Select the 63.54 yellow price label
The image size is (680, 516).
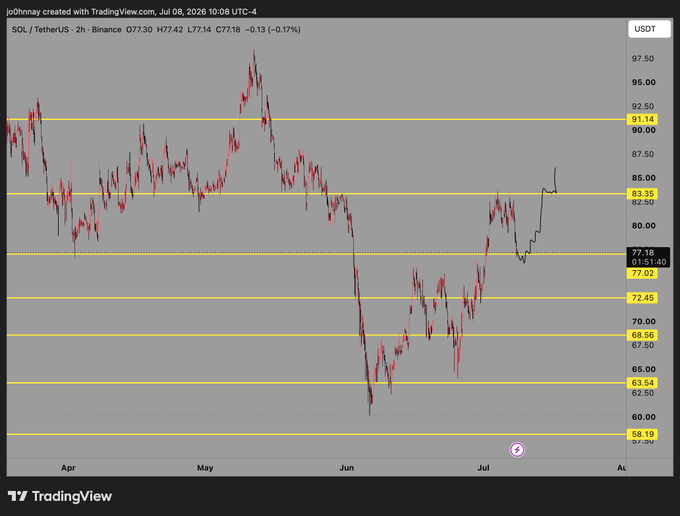642,383
